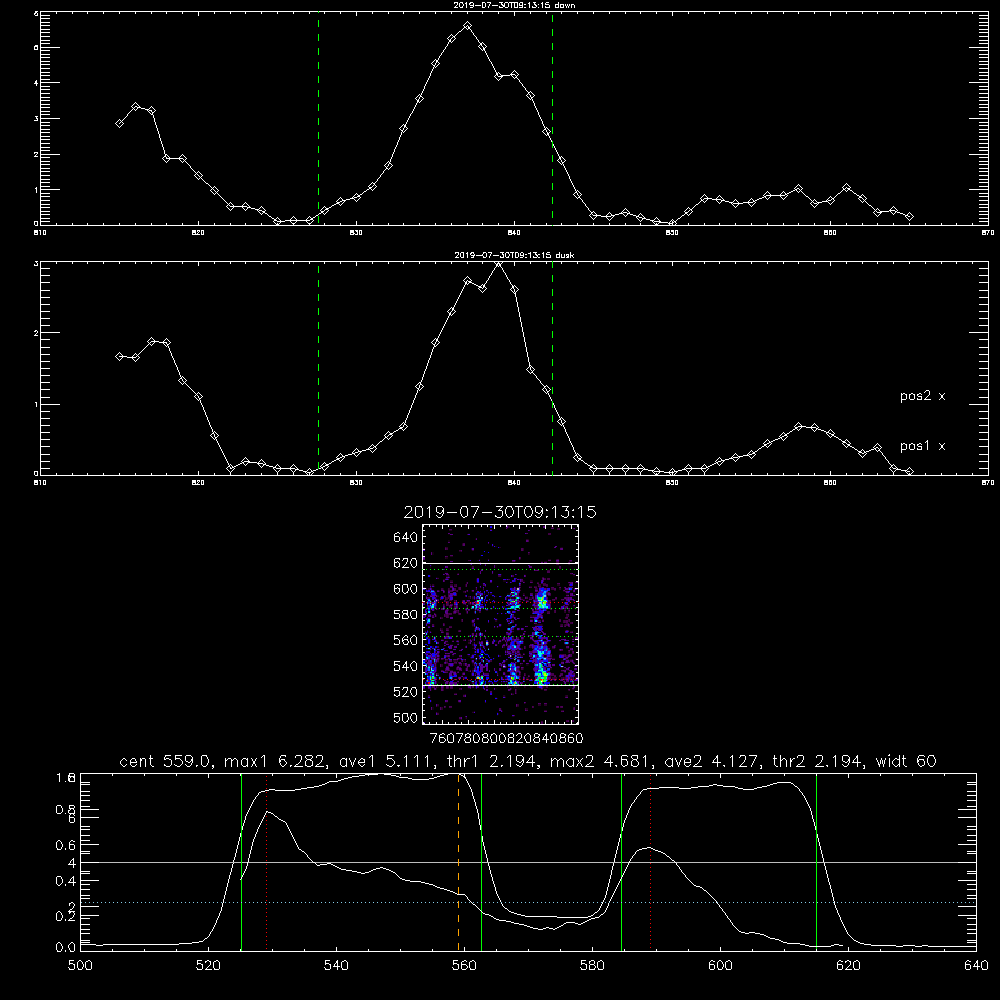The height and width of the screenshot is (1000, 1000).
Task: Click the lower white line in spectral image
Action: (x=501, y=686)
